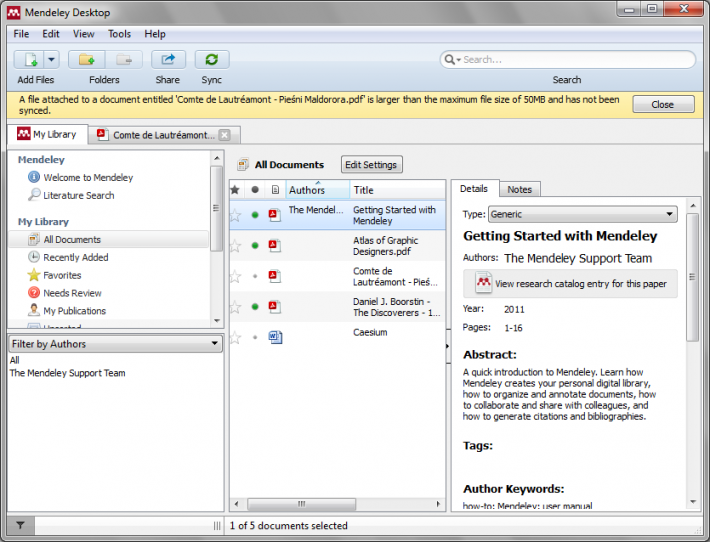The width and height of the screenshot is (710, 542).
Task: Open PDF icon of Comte de Lautréamont row
Action: pyautogui.click(x=275, y=276)
